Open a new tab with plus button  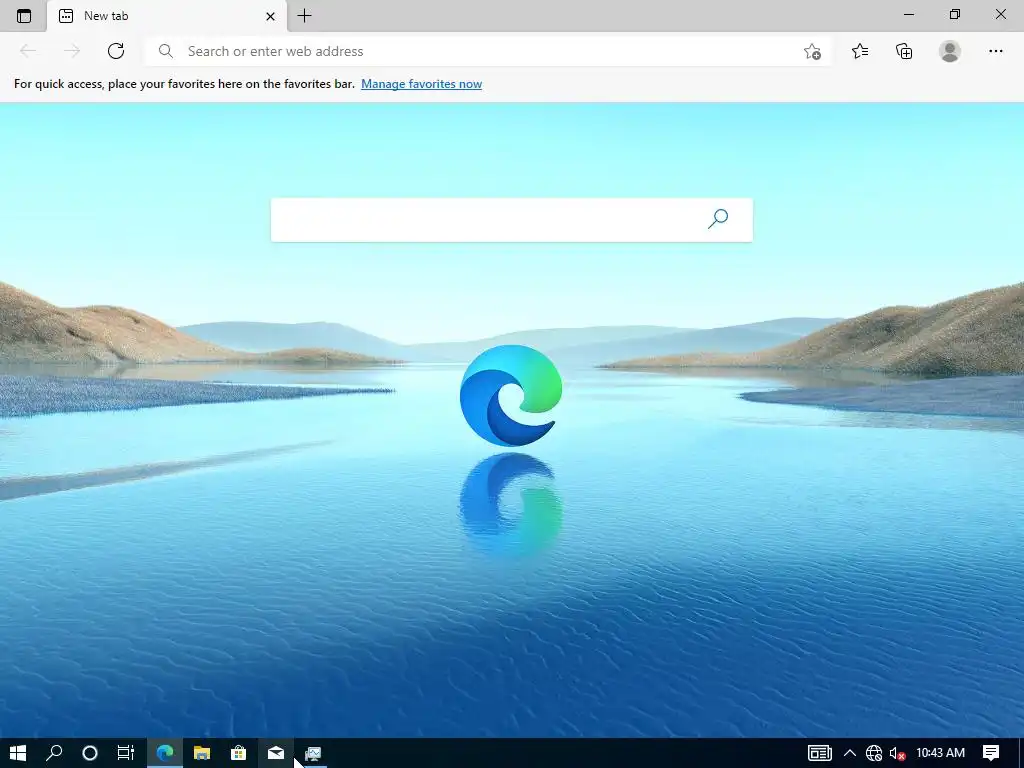pyautogui.click(x=304, y=16)
